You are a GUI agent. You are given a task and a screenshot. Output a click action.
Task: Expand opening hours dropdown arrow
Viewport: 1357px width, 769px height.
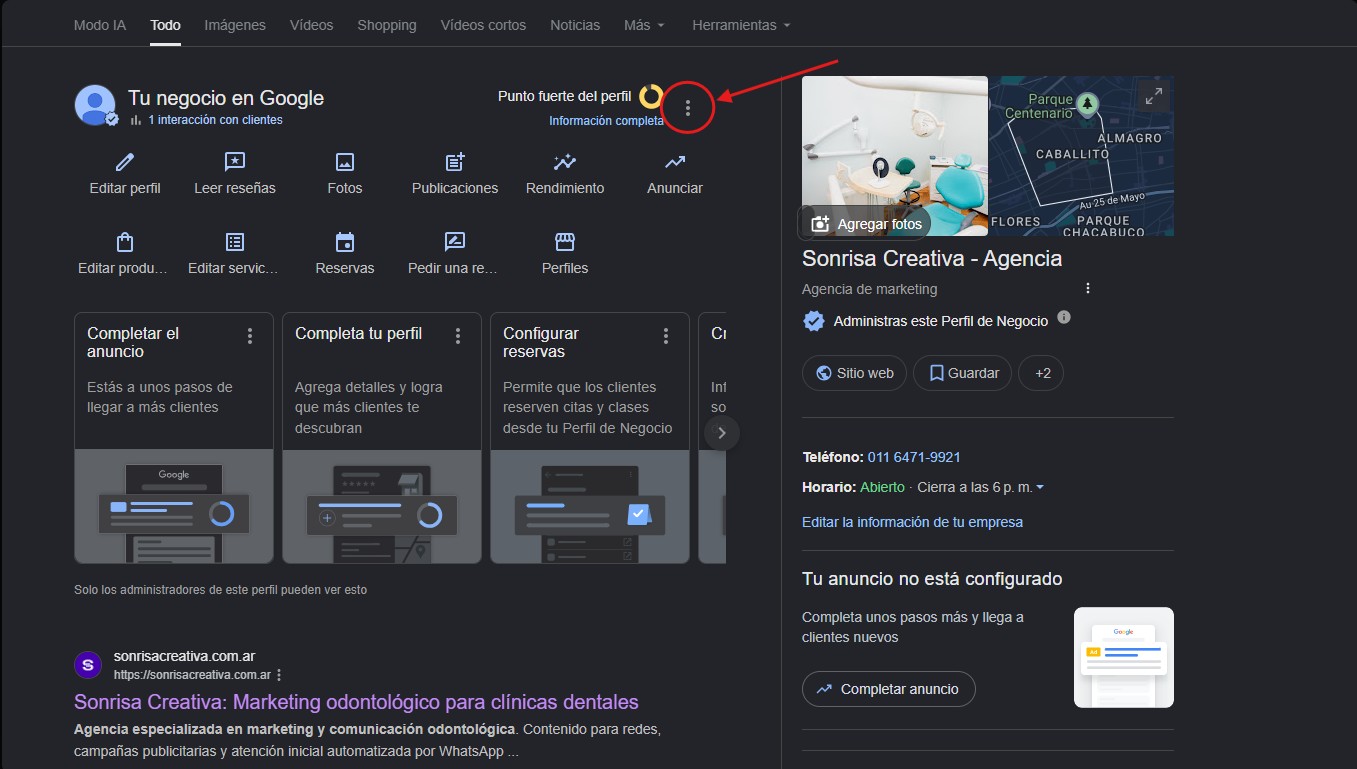[x=1040, y=488]
